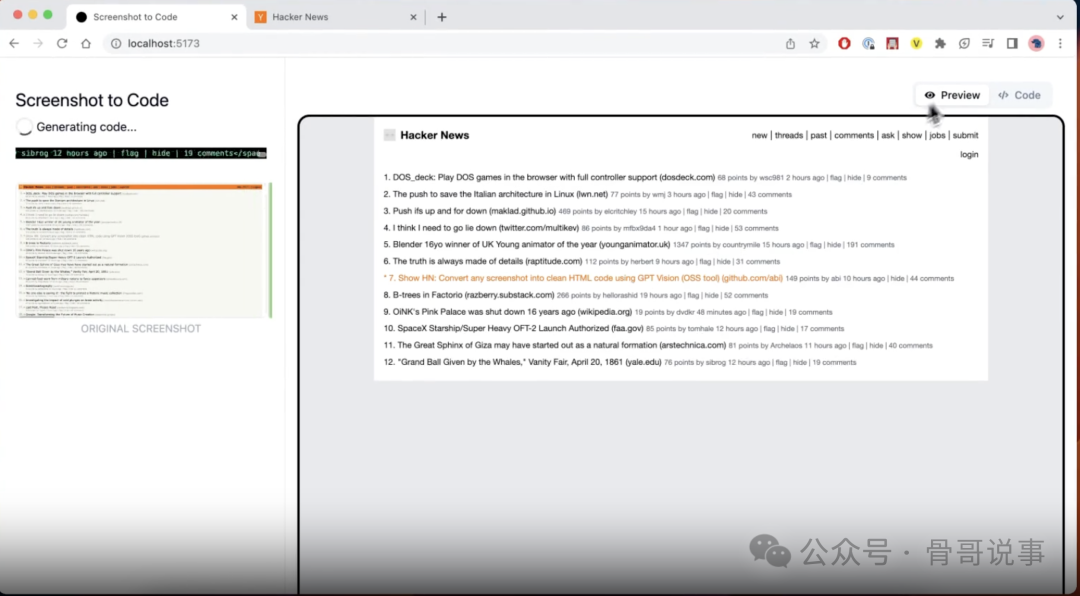The height and width of the screenshot is (596, 1080).
Task: Go to the browser home page icon
Action: (86, 44)
